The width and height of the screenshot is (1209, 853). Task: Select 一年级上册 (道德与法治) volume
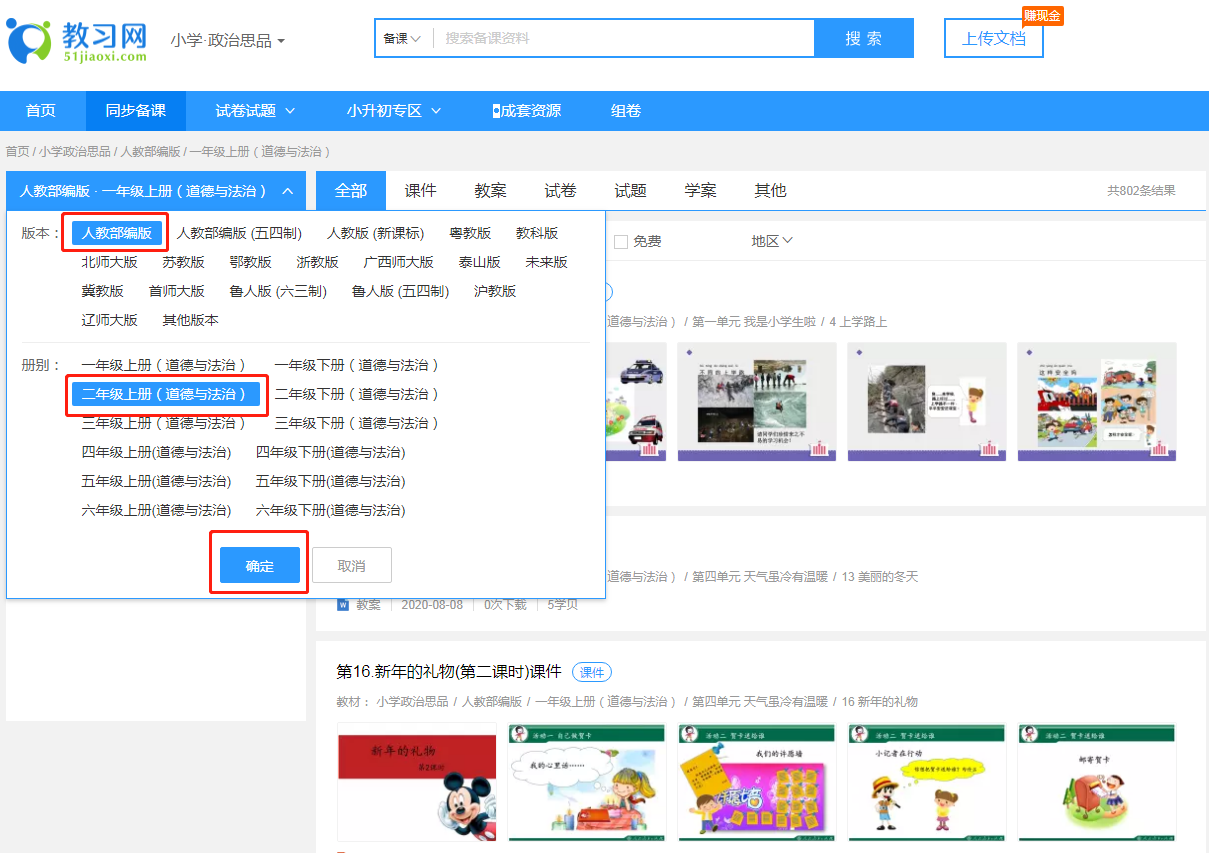(x=163, y=365)
